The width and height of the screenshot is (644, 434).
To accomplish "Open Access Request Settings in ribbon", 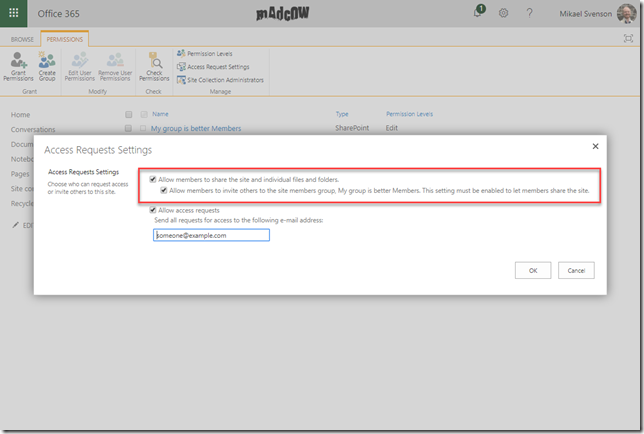I will coord(213,67).
